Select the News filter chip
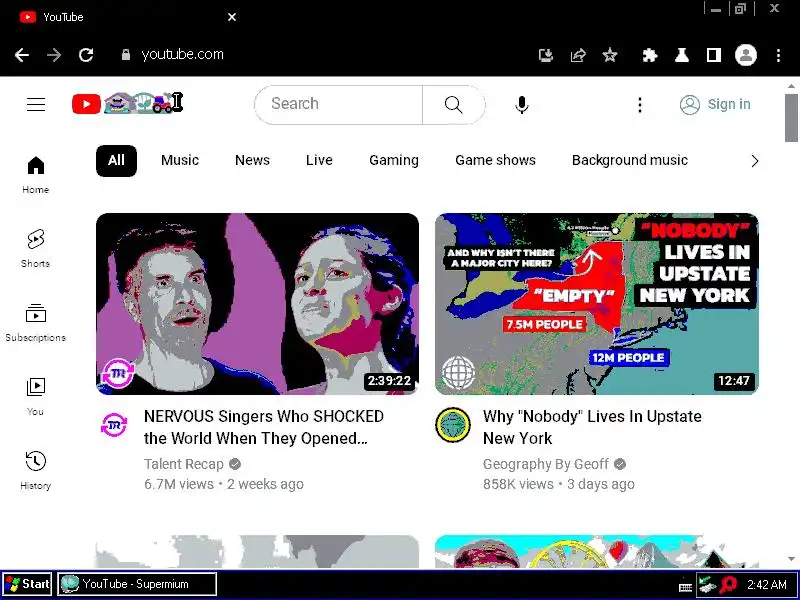800x600 pixels. pos(252,161)
